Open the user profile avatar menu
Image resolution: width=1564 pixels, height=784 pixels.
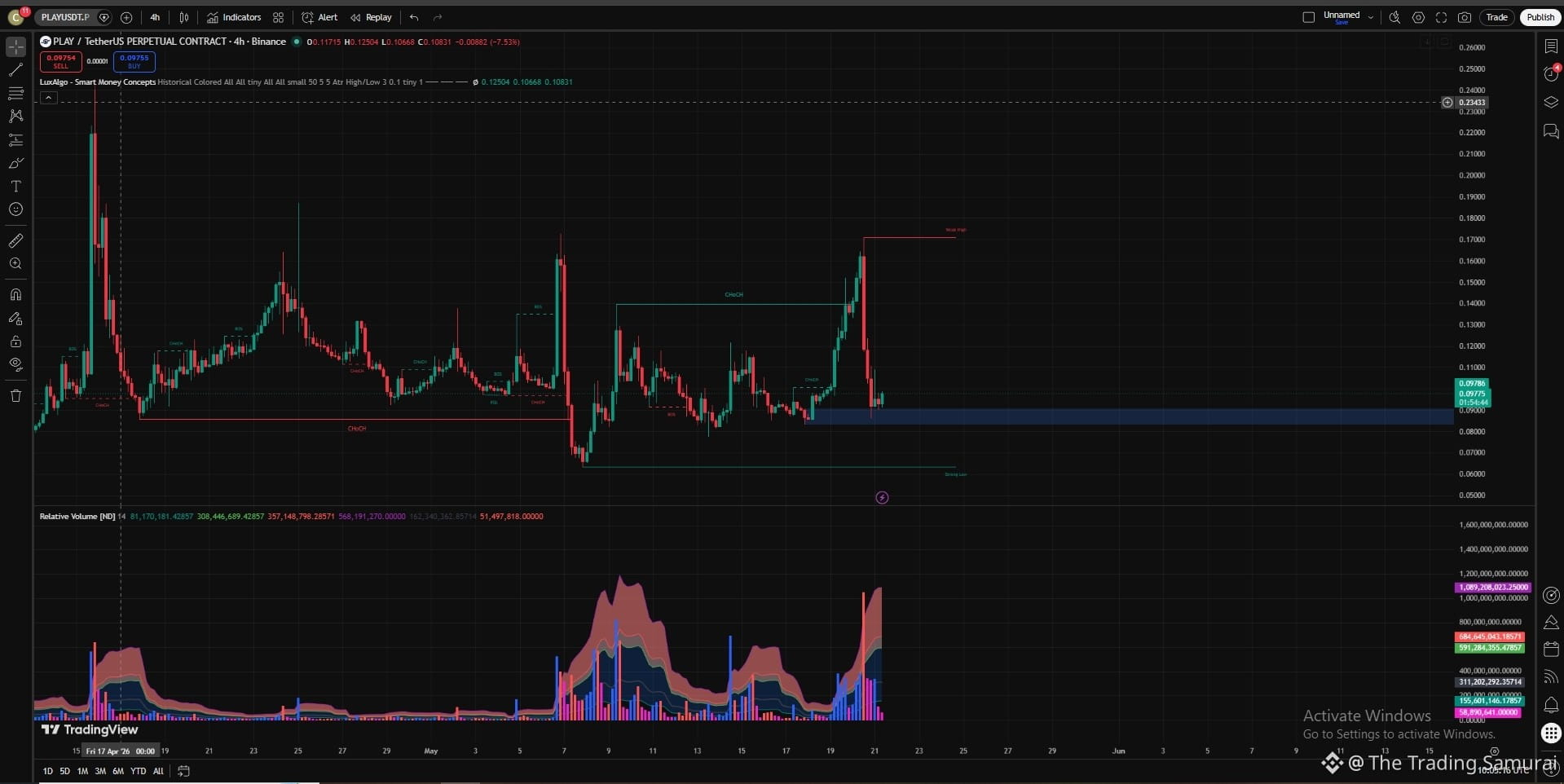pos(16,17)
